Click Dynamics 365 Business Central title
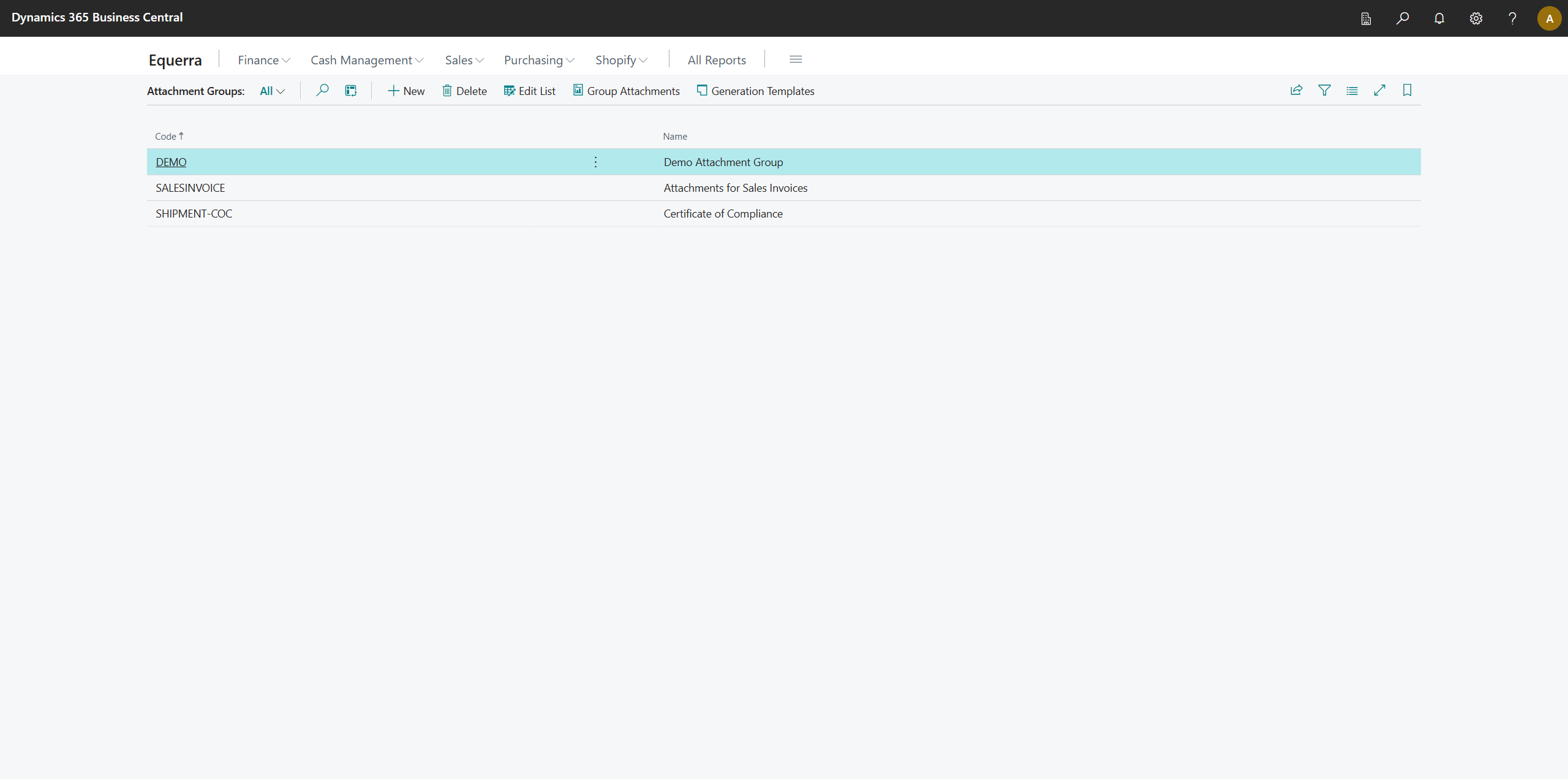The image size is (1568, 780). 97,18
